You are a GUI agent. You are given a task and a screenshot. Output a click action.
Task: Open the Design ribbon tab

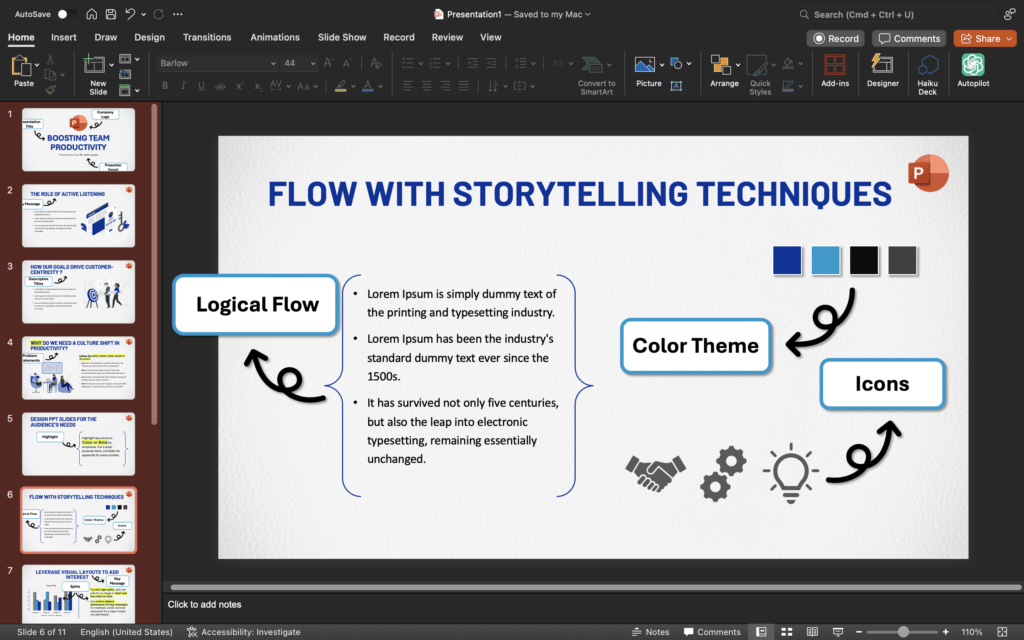(x=149, y=37)
